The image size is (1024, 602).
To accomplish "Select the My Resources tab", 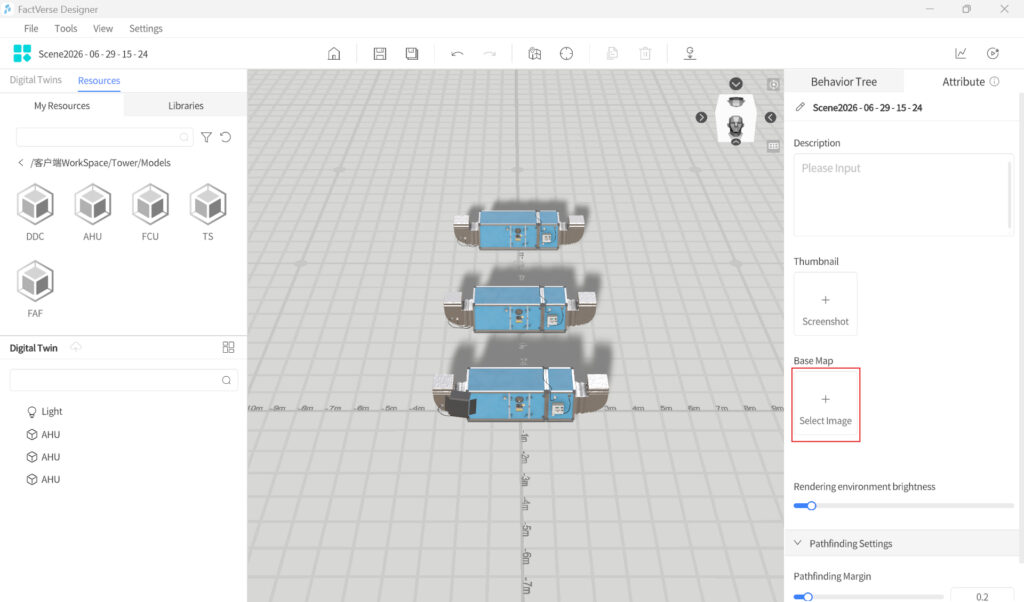I will (62, 105).
